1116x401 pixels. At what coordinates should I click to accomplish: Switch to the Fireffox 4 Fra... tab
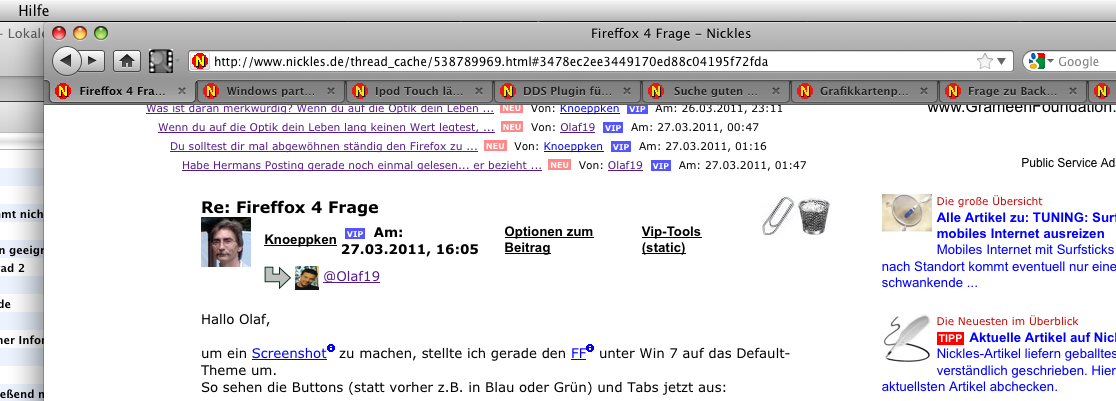pos(120,91)
